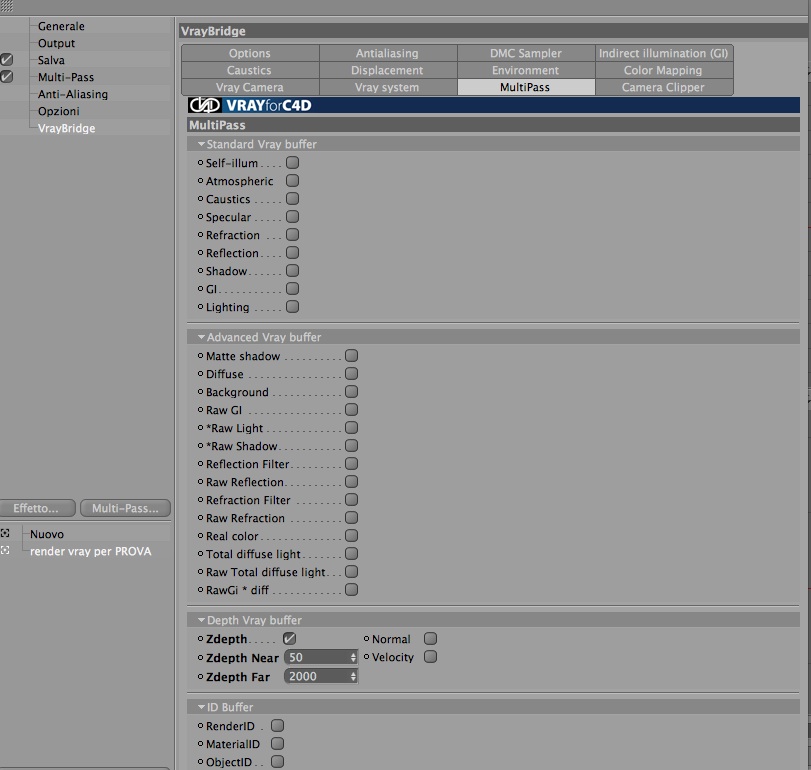Click the window drag-handle grip icon
Image resolution: width=811 pixels, height=770 pixels.
[x=7, y=6]
